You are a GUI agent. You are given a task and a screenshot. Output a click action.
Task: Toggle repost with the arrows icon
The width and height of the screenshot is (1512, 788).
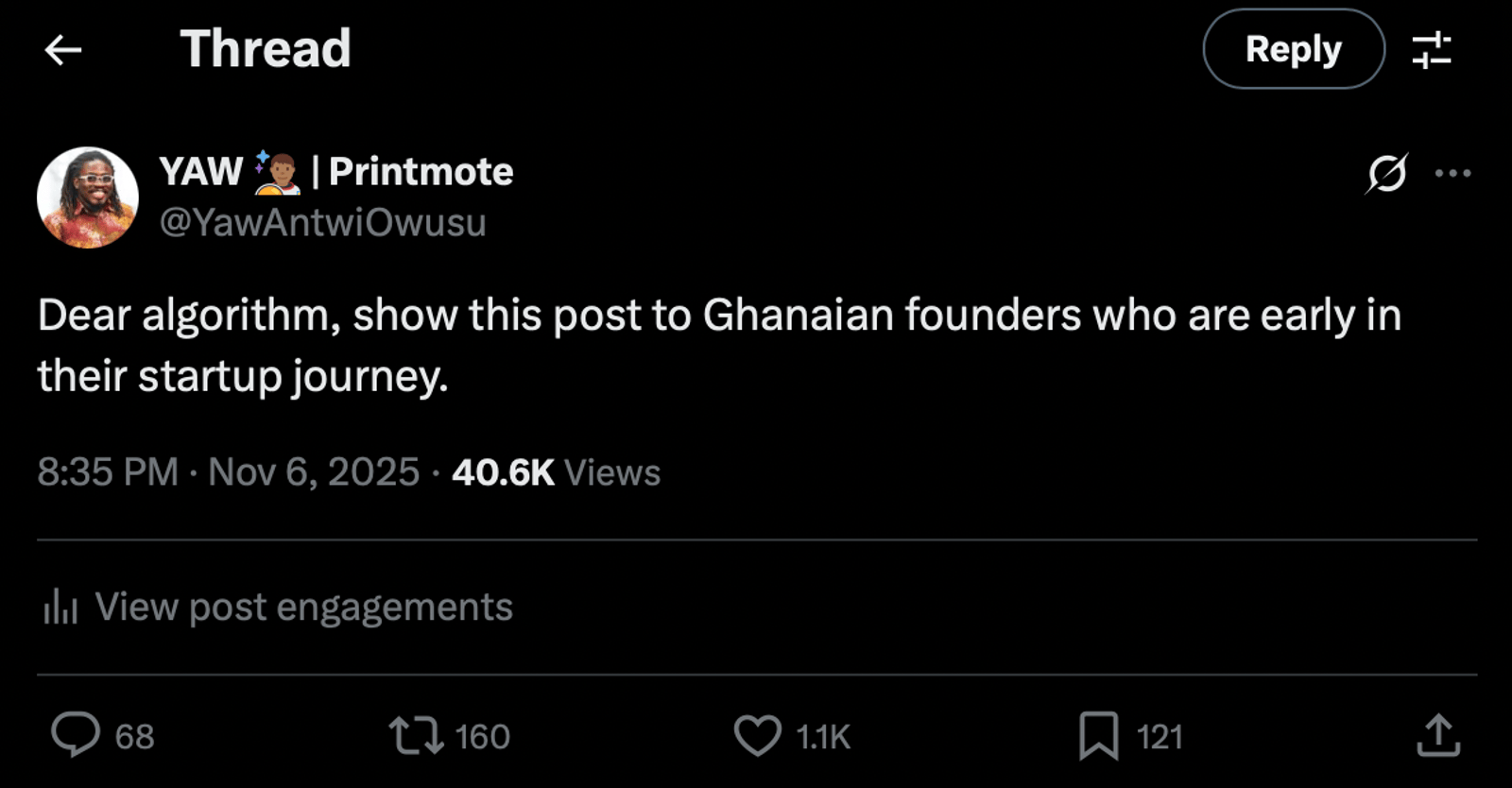tap(416, 736)
